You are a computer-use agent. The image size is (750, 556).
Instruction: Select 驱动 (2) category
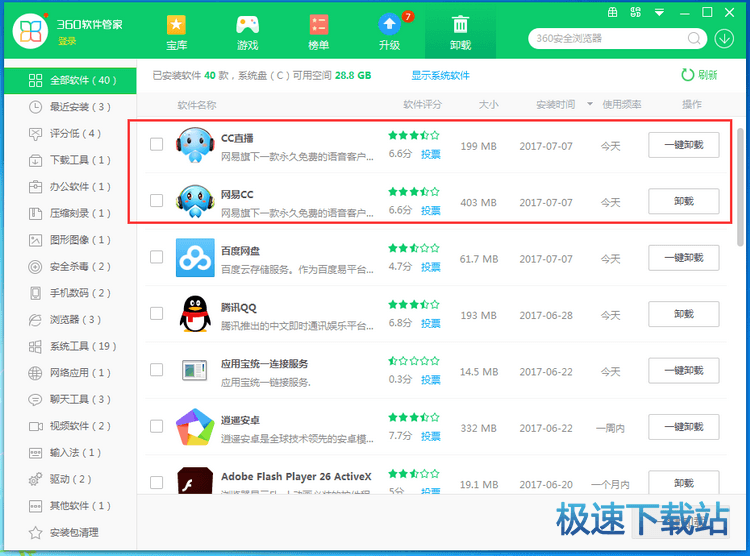coord(70,479)
